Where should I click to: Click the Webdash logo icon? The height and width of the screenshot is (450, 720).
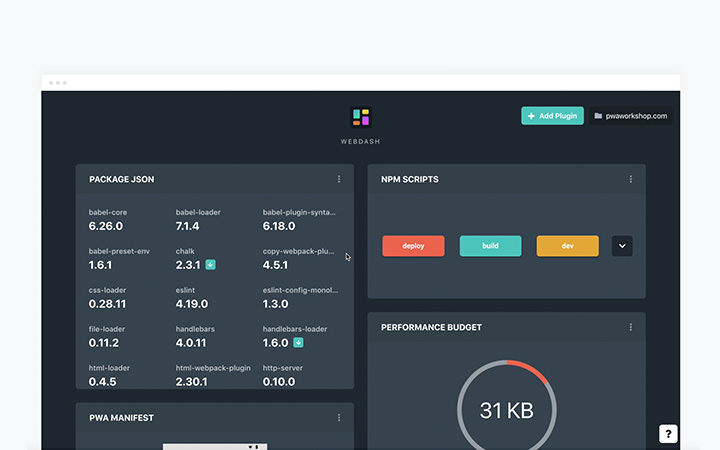[x=360, y=118]
